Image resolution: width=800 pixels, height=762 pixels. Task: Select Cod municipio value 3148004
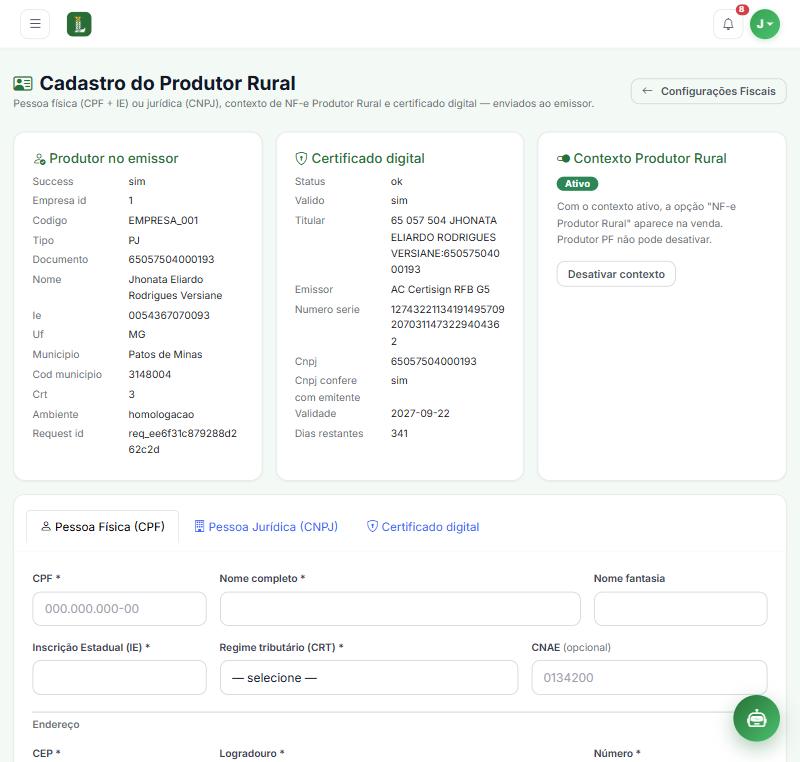pos(149,374)
